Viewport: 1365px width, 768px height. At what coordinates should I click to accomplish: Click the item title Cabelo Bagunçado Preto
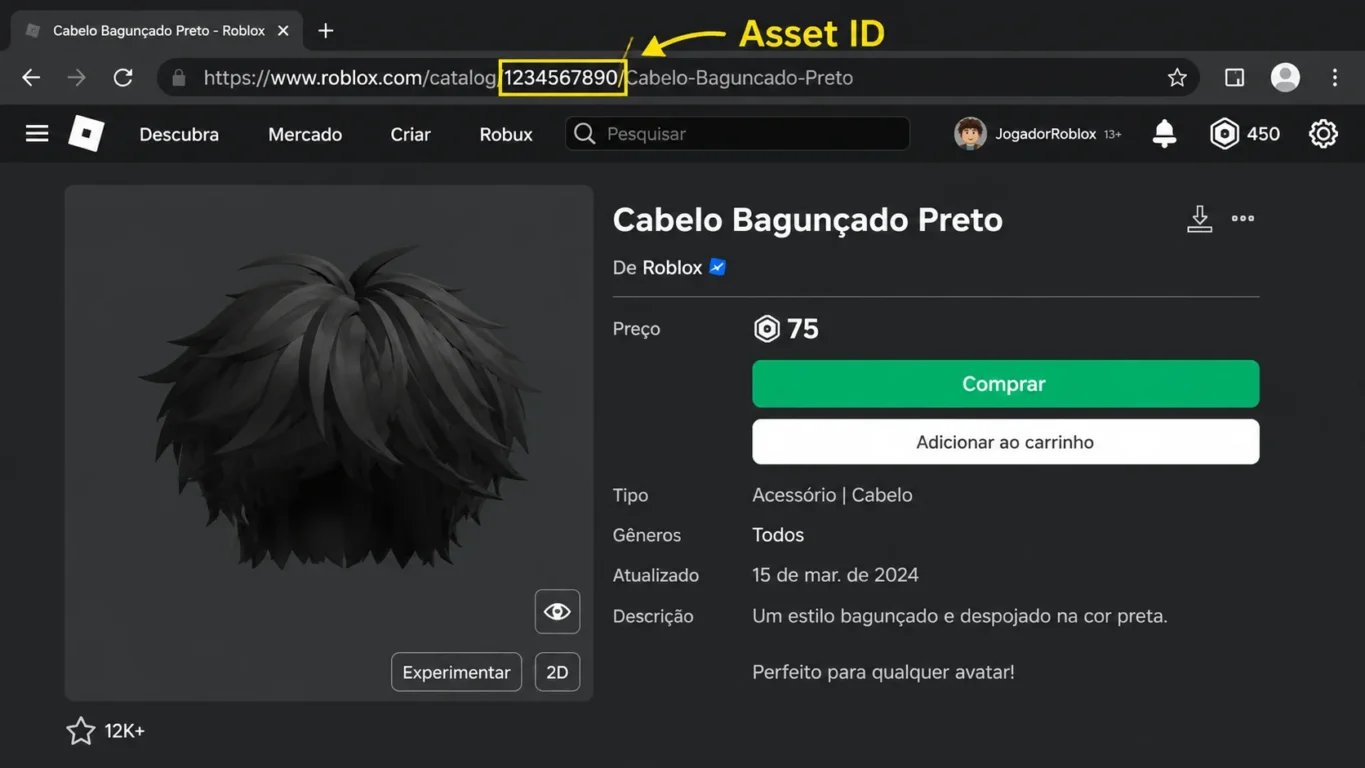[x=808, y=220]
